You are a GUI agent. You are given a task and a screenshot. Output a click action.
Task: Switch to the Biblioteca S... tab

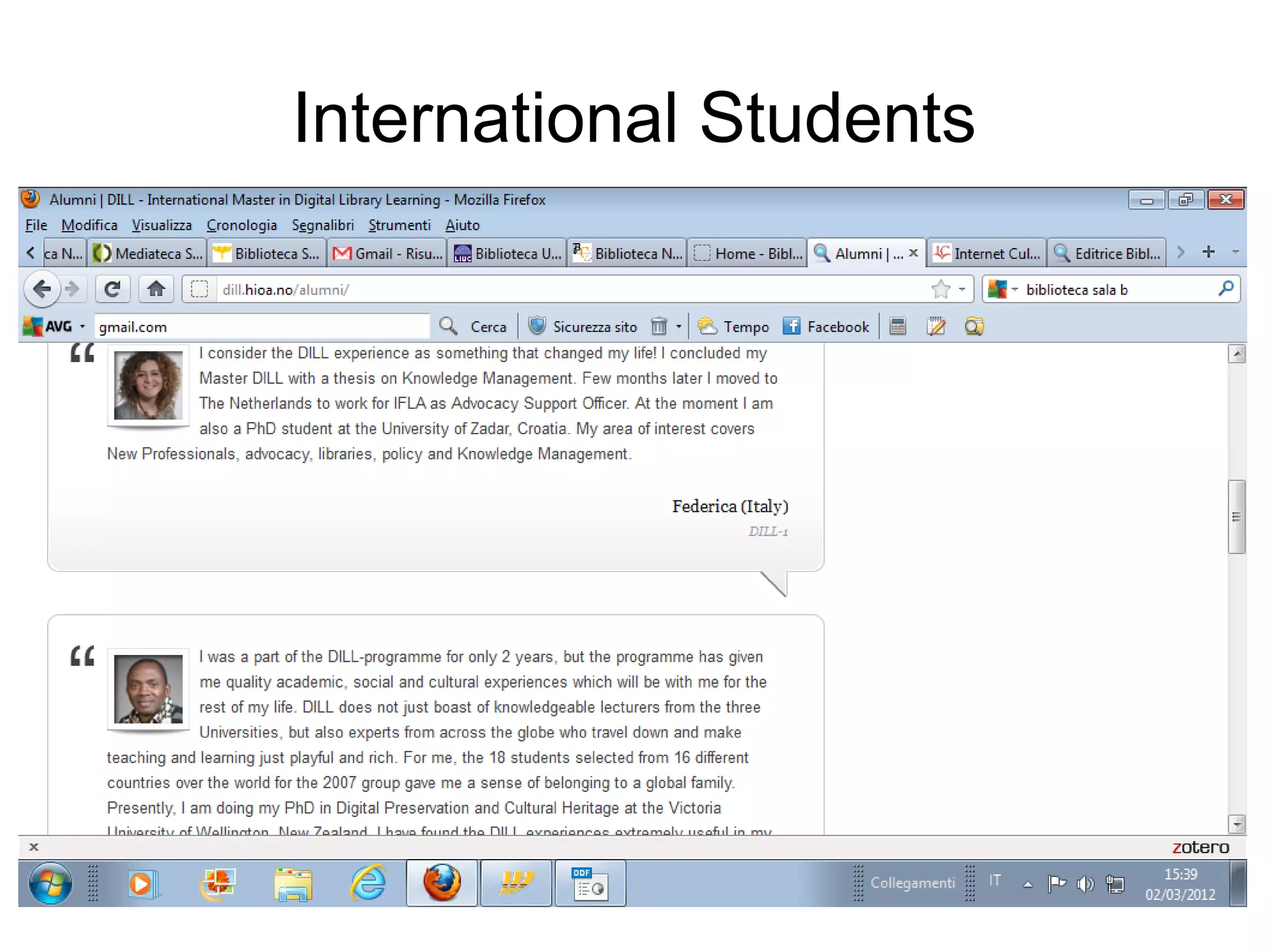tap(267, 253)
